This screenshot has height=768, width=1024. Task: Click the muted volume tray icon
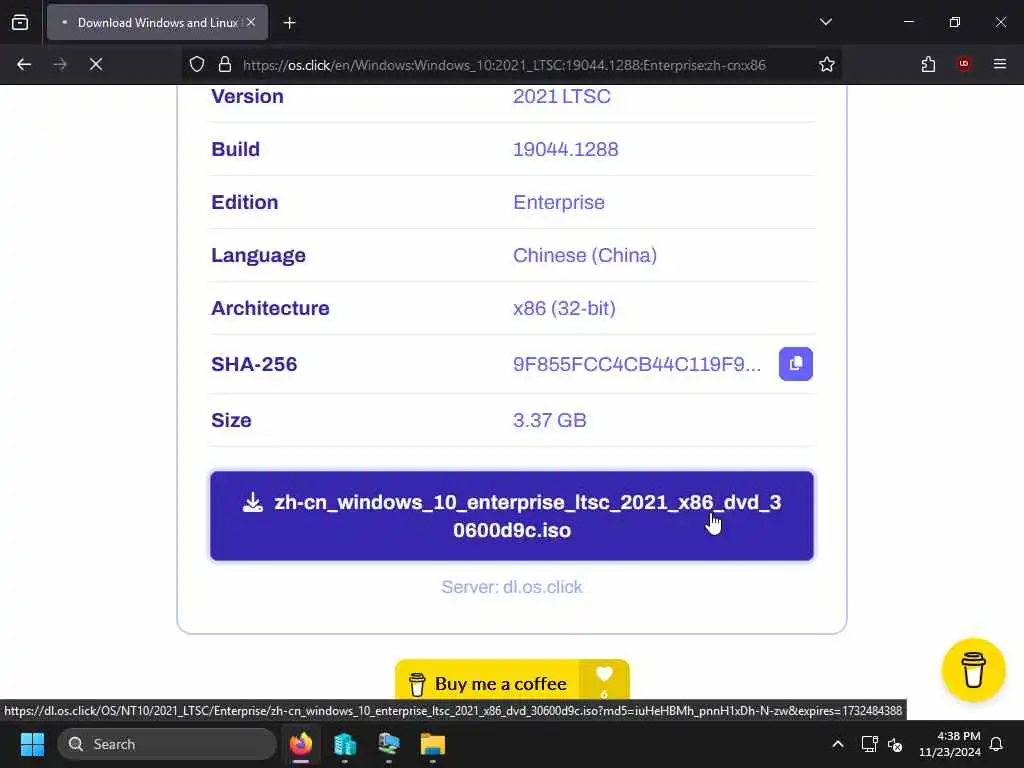[895, 744]
